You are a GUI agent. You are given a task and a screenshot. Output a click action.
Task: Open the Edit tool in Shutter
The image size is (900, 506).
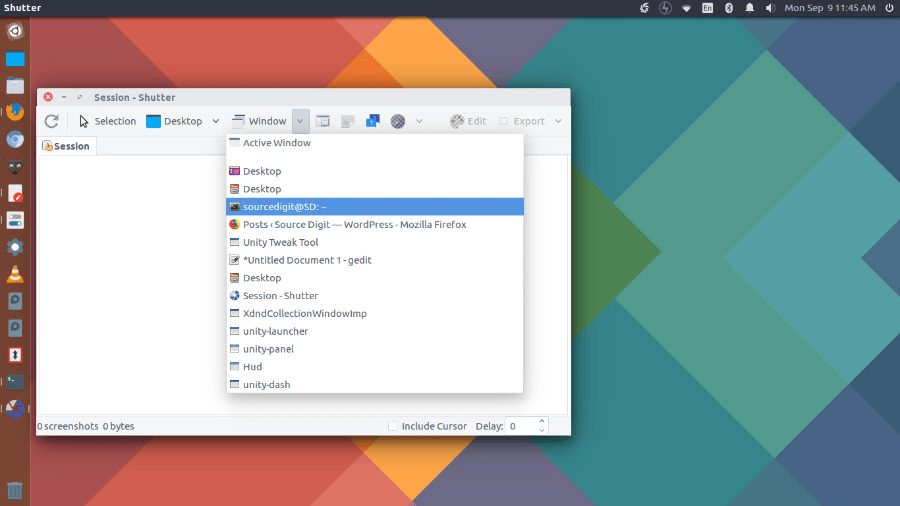click(x=468, y=121)
